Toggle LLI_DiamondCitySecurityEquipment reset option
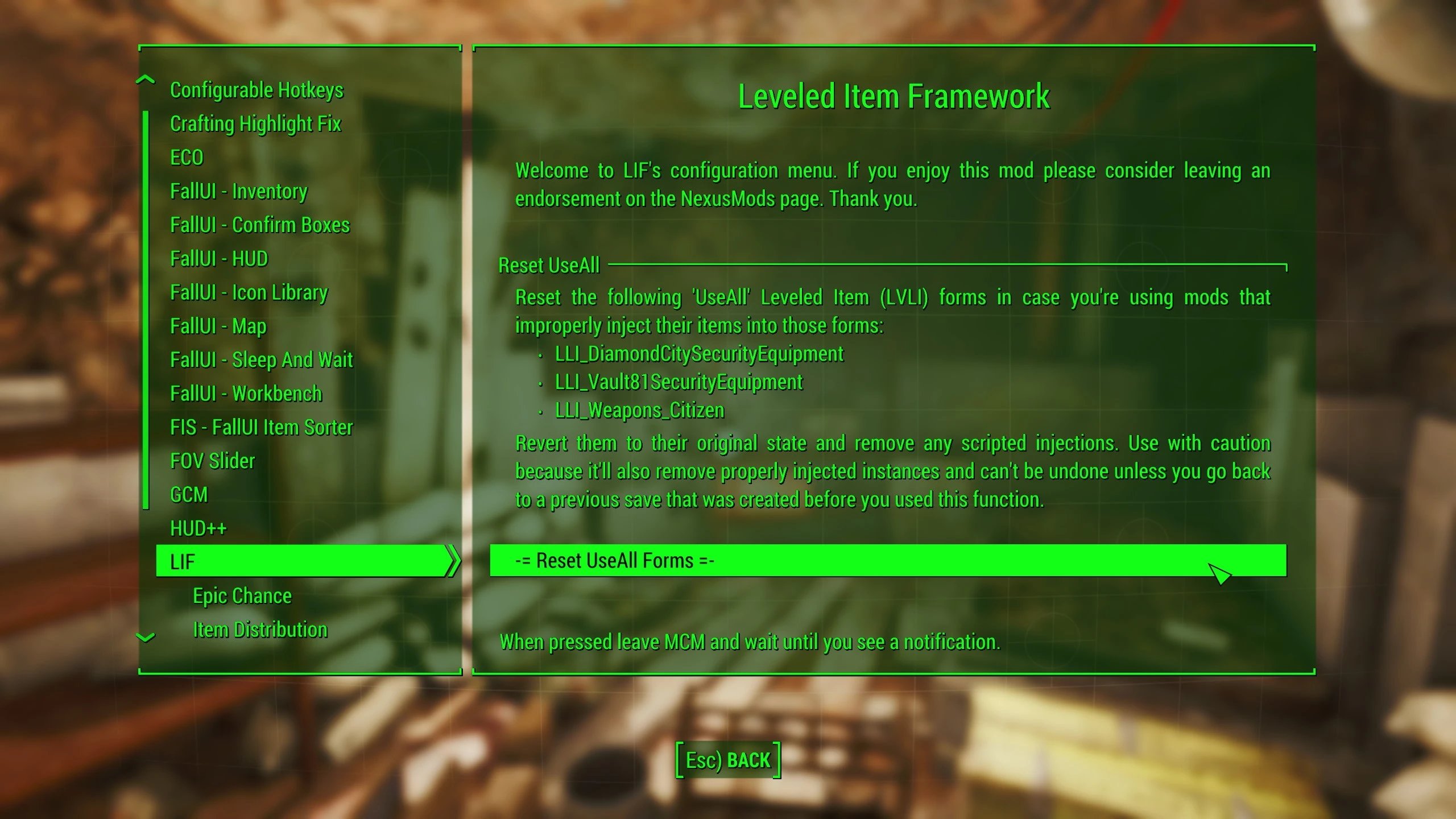The height and width of the screenshot is (819, 1456). [697, 353]
